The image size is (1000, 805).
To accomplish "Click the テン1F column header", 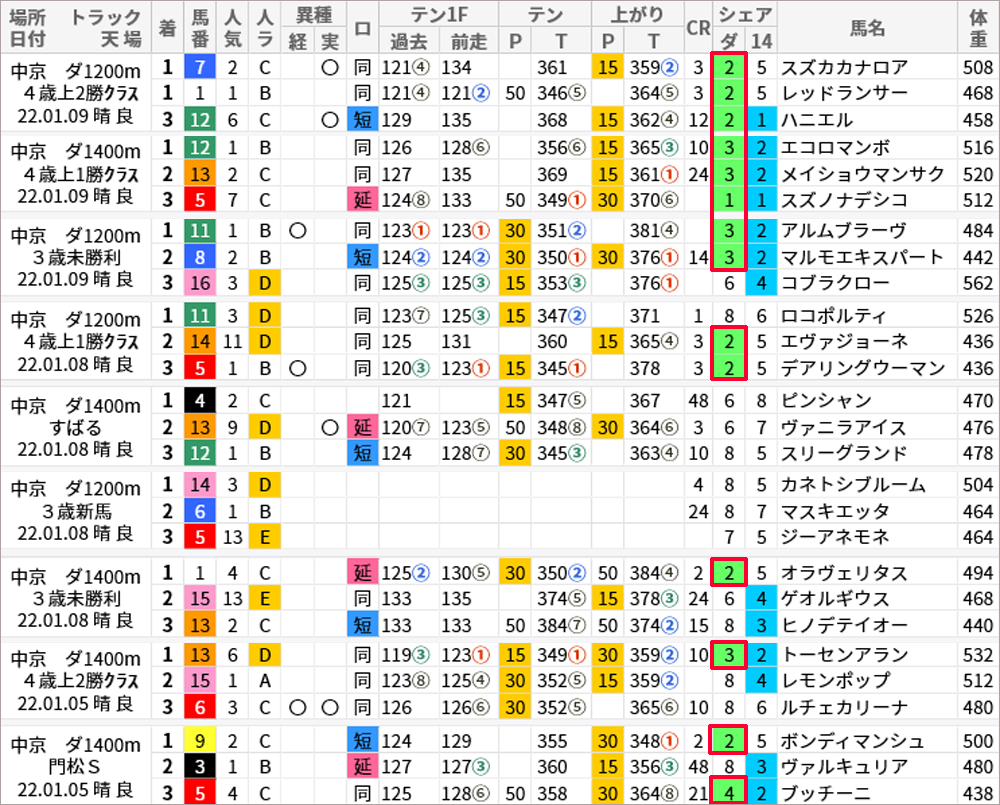I will 439,15.
